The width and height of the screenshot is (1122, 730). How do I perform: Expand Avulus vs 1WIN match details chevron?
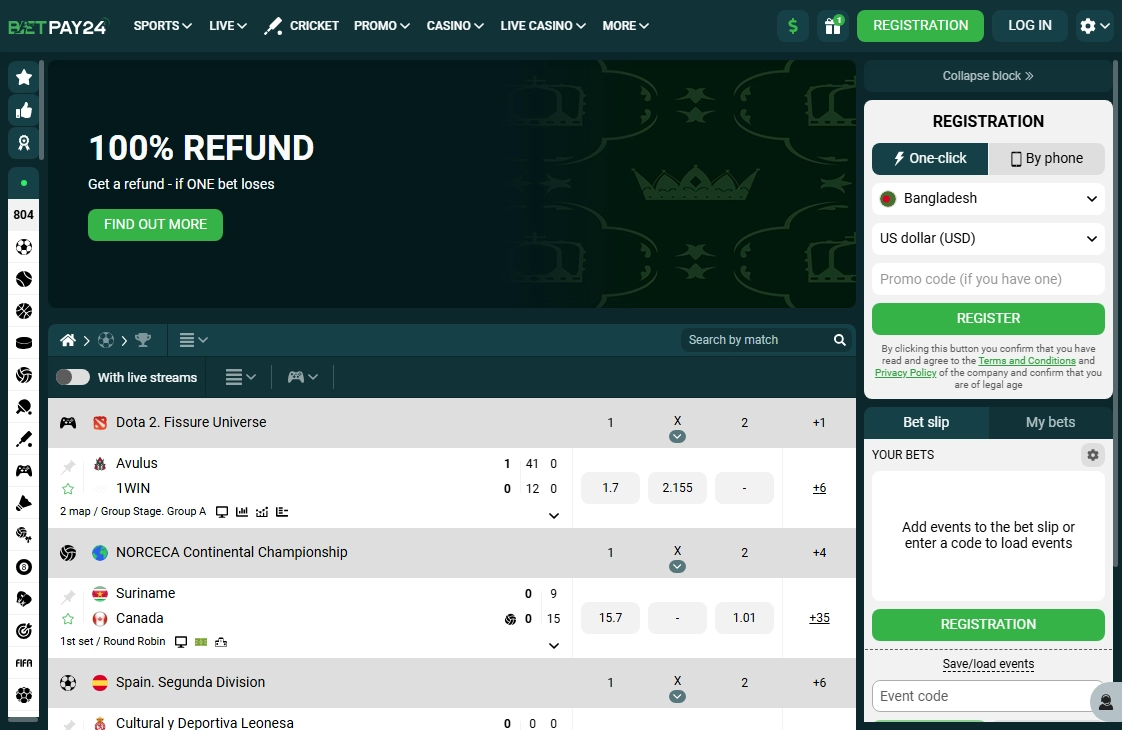point(554,515)
